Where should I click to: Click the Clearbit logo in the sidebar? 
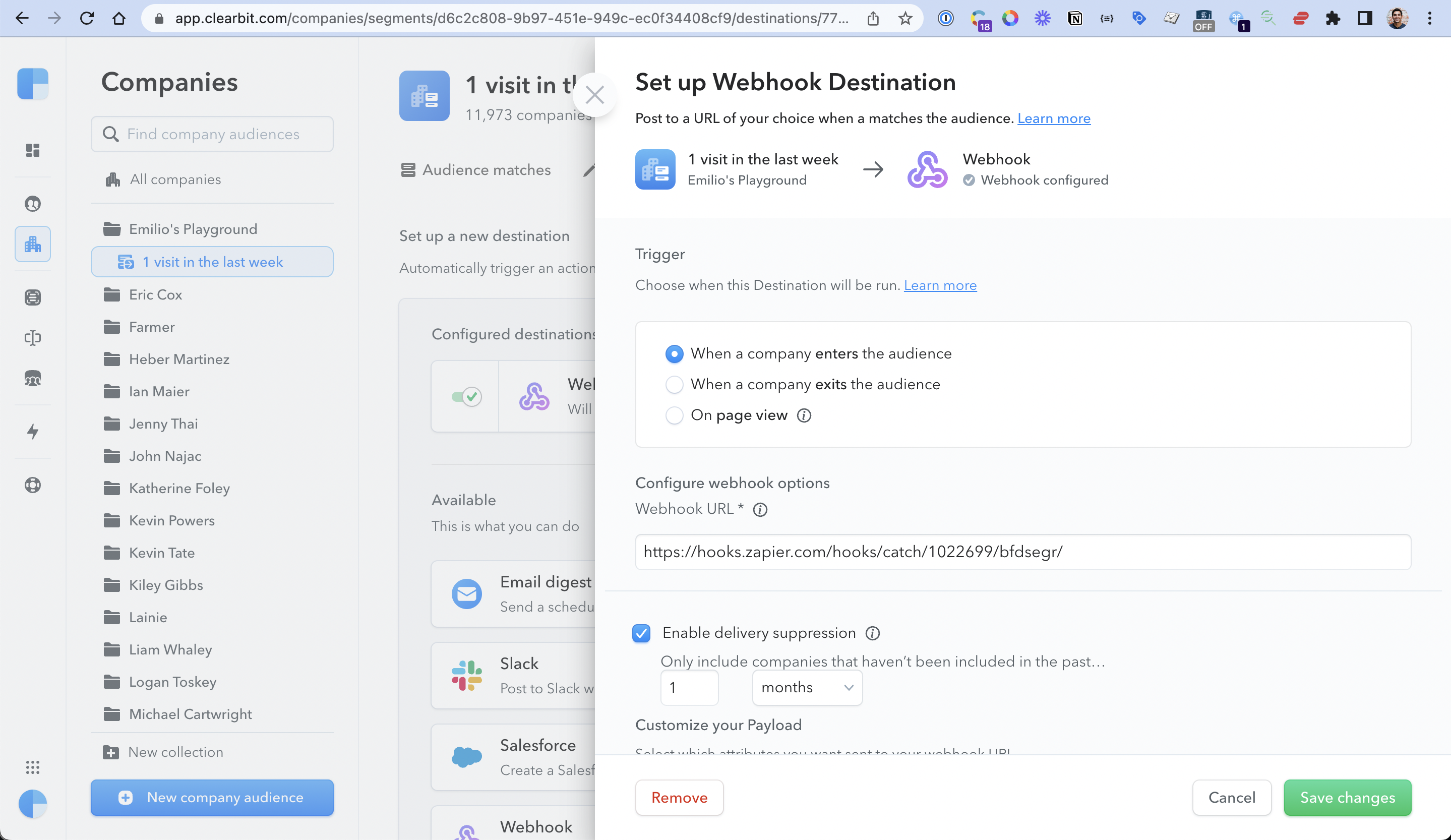click(33, 84)
